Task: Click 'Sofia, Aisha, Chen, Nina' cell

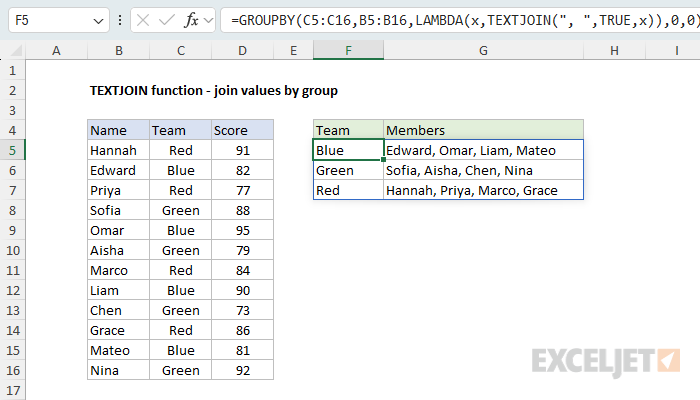Action: [483, 170]
